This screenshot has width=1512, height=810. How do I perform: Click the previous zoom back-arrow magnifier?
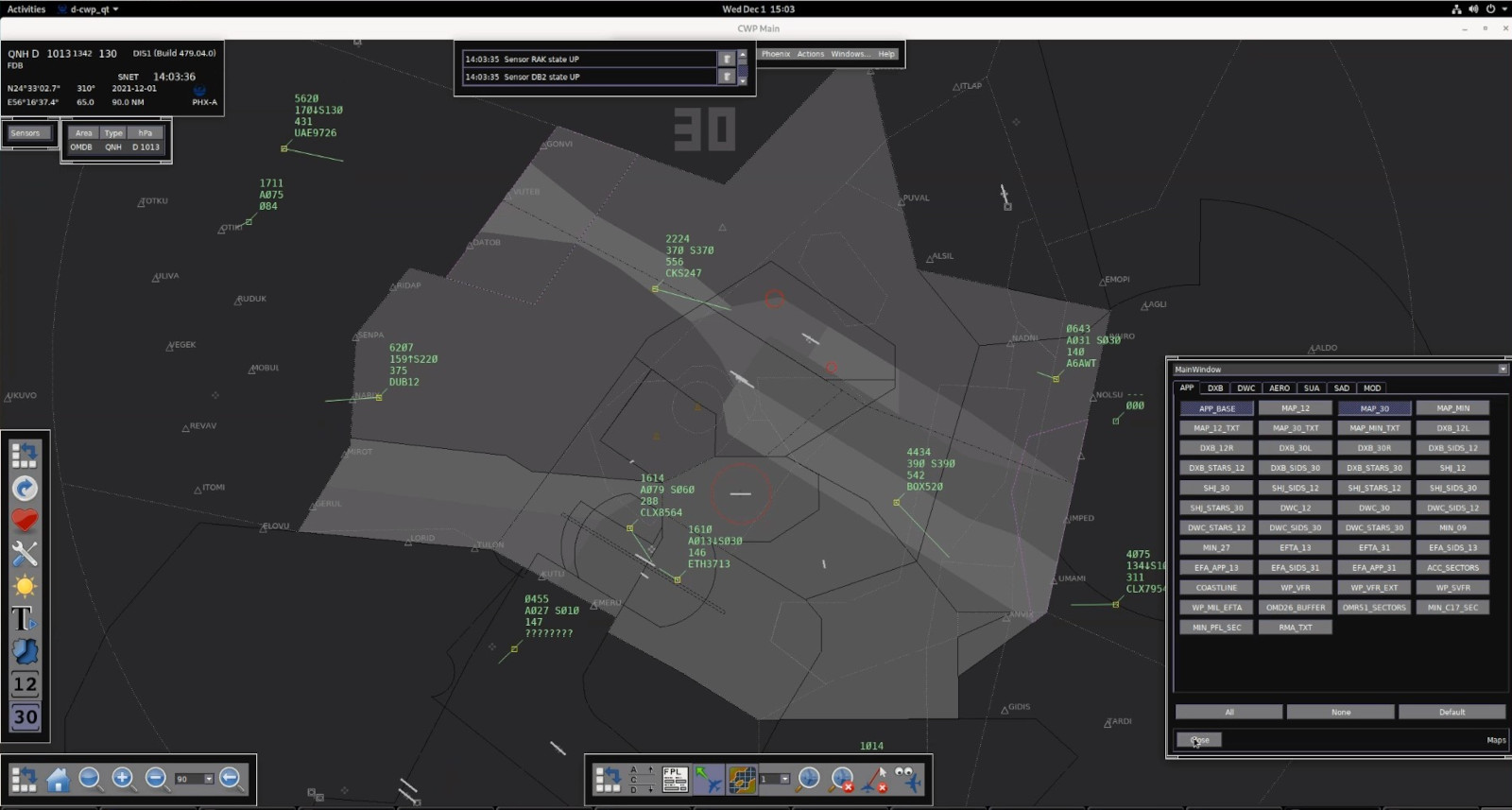pos(231,779)
